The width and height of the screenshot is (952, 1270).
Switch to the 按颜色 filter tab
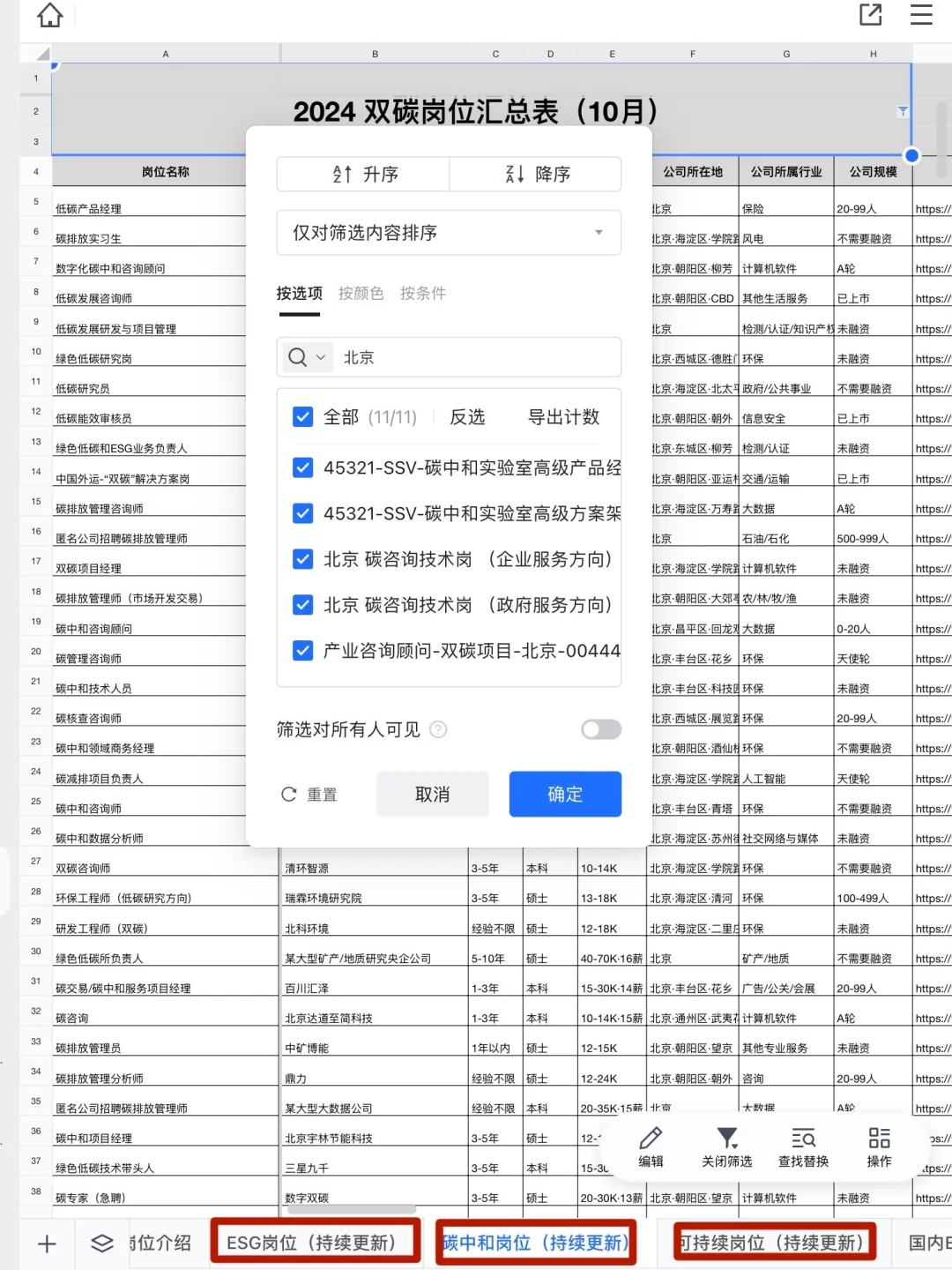point(361,294)
